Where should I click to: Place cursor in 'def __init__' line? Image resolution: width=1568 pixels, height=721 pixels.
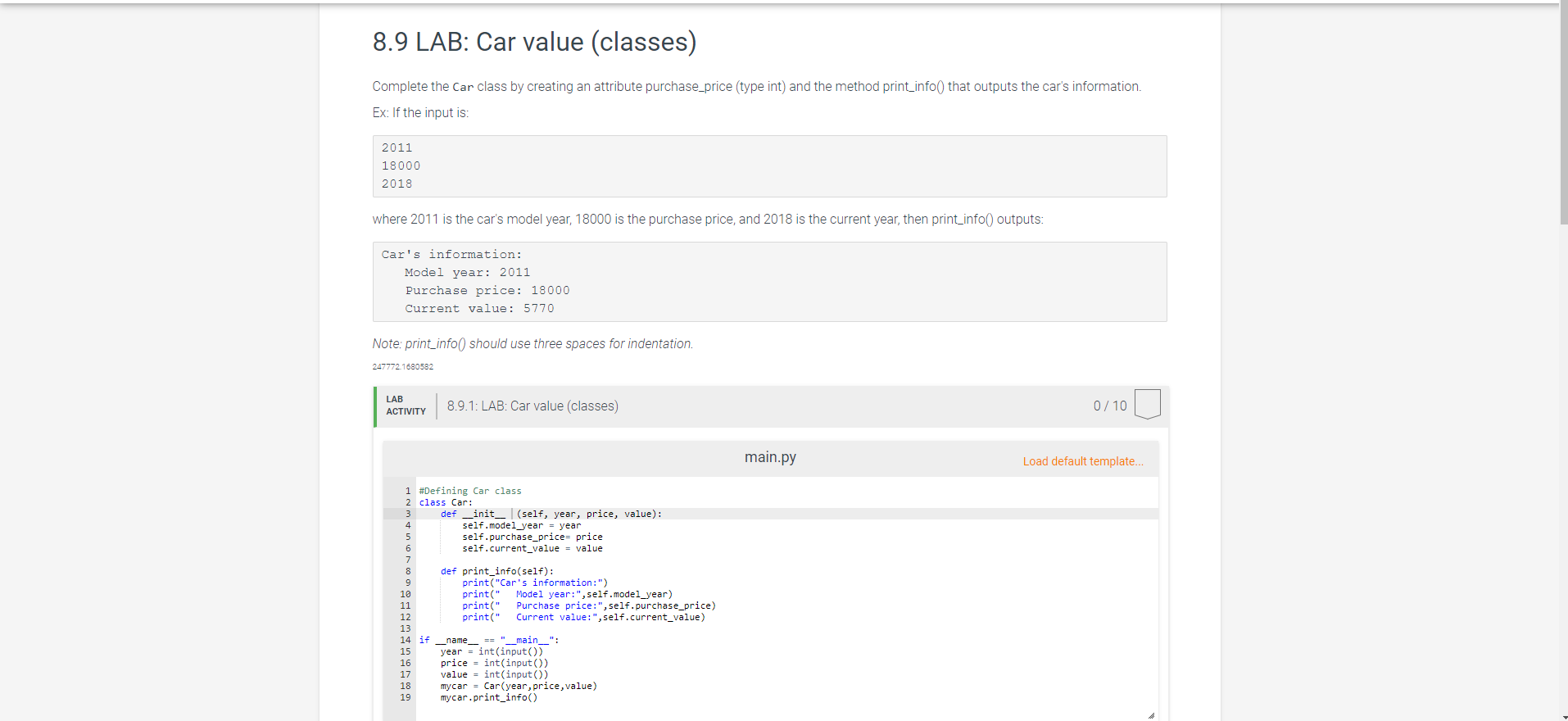[551, 514]
